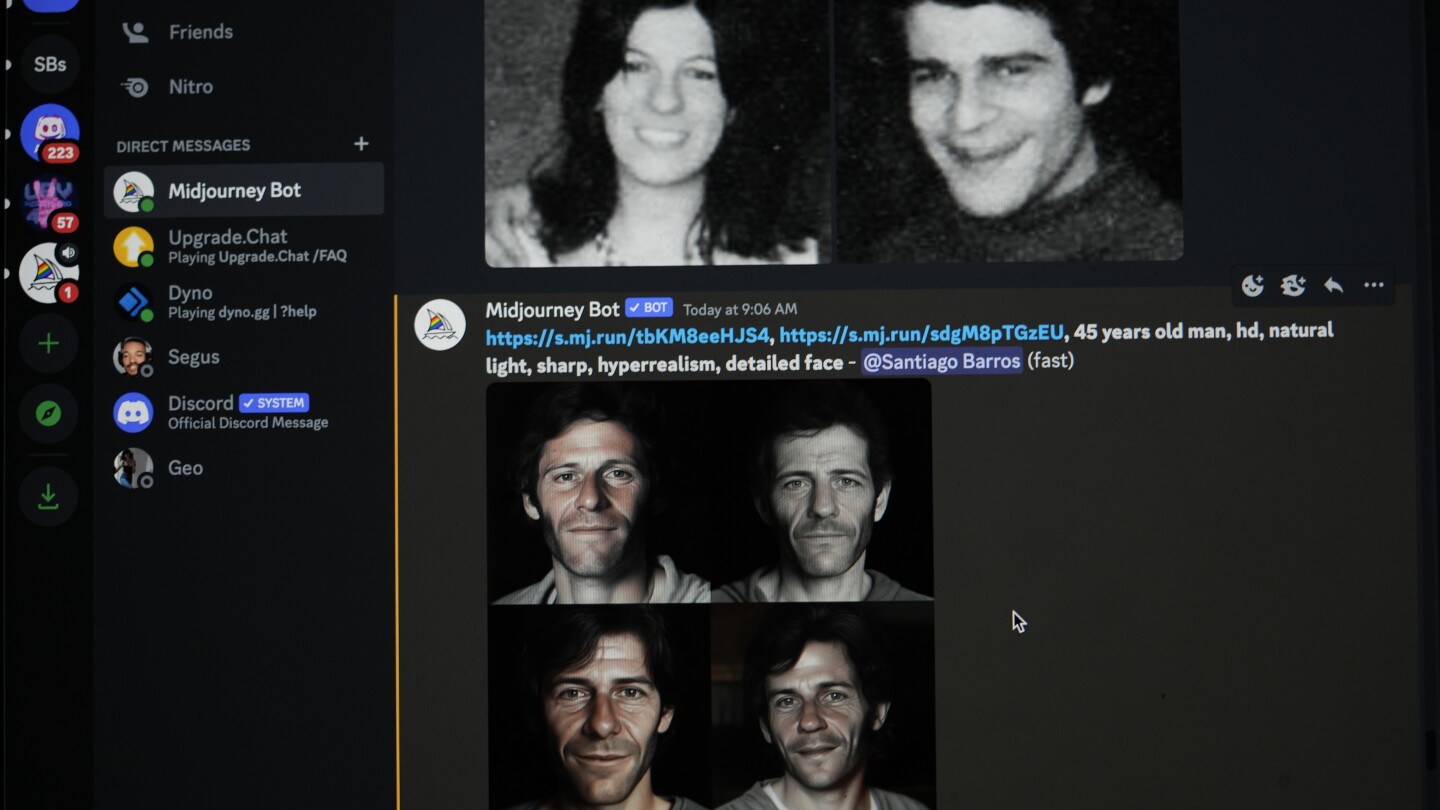Screen dimensions: 1440x810
Task: Reply using the arrow icon
Action: click(x=1333, y=286)
